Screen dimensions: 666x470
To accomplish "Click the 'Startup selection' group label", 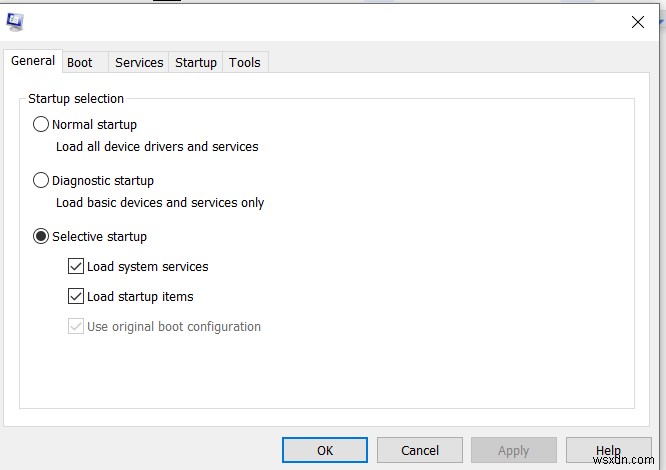I will tap(76, 99).
